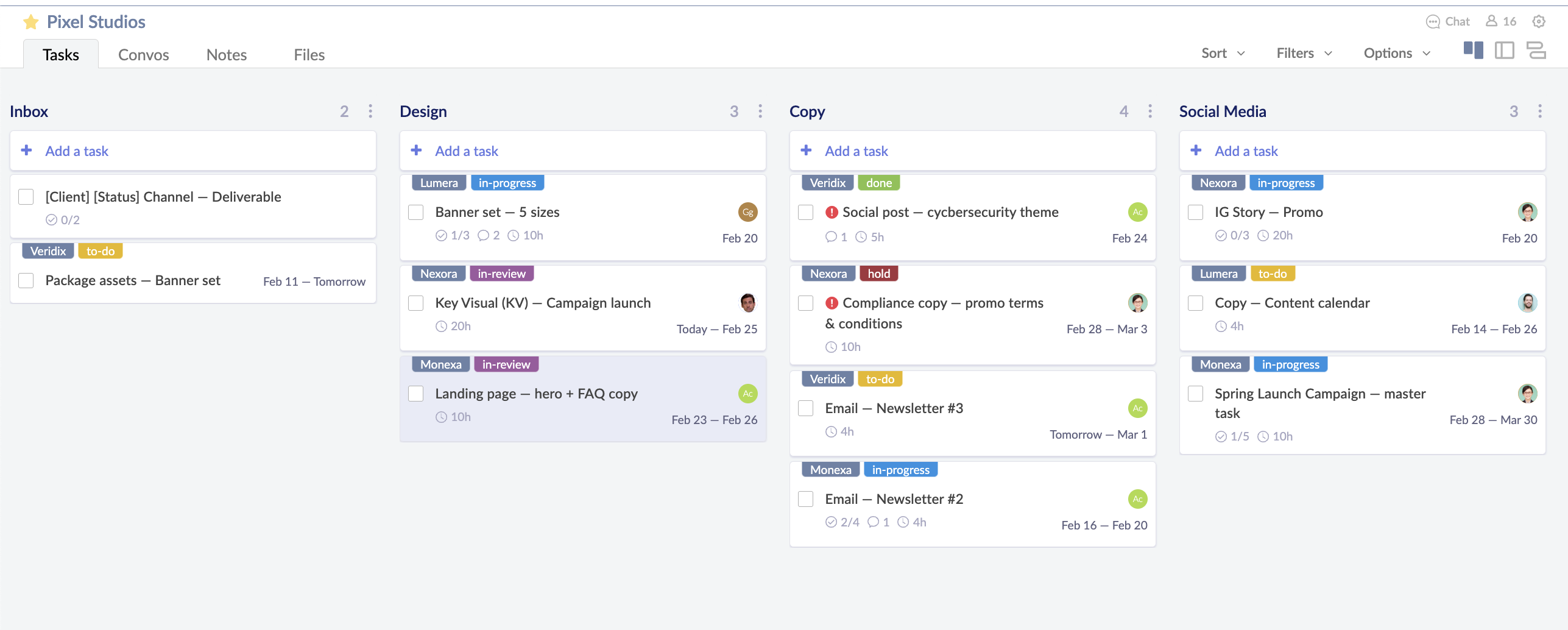Mark Email — Newsletter #3 as complete
The height and width of the screenshot is (630, 1568).
tap(806, 409)
